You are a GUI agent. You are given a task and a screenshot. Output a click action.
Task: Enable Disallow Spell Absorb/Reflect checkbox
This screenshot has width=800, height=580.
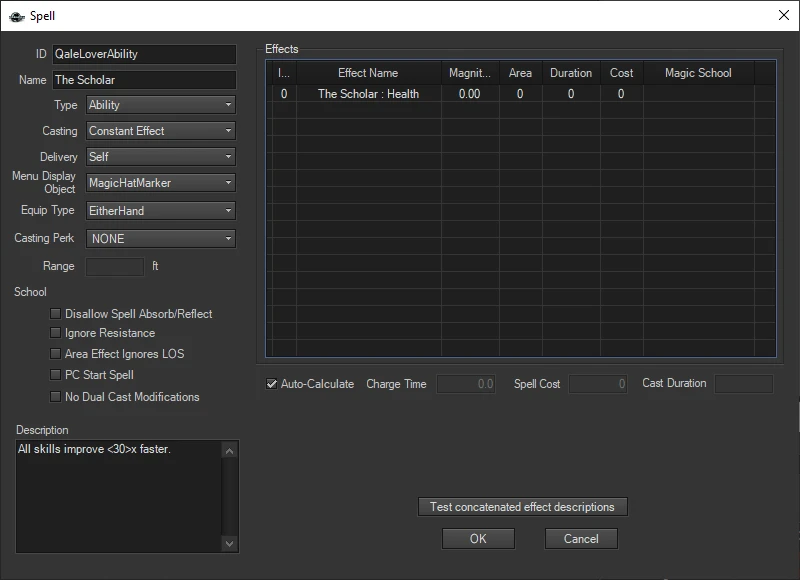(55, 313)
